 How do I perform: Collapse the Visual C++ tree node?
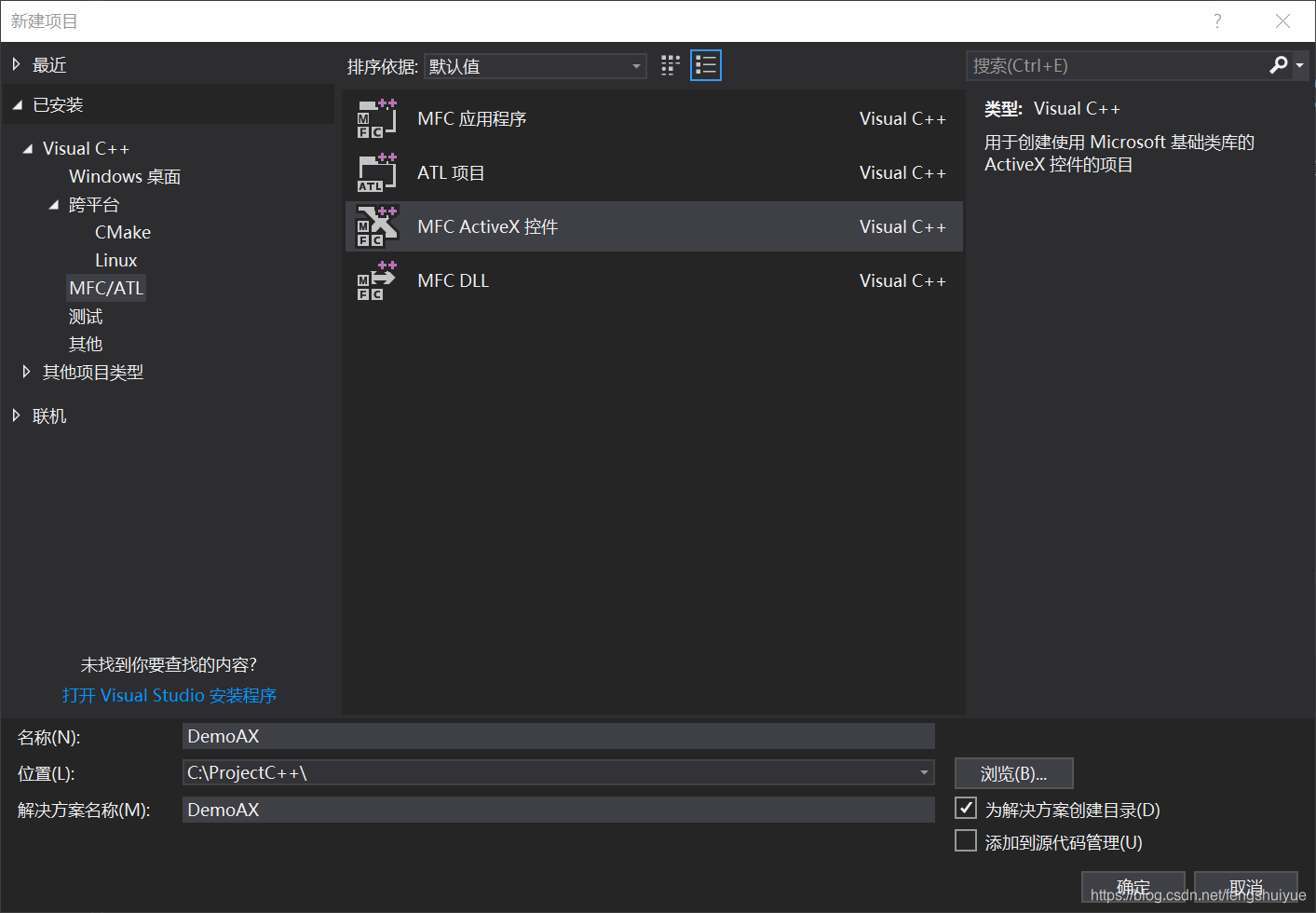tap(27, 148)
